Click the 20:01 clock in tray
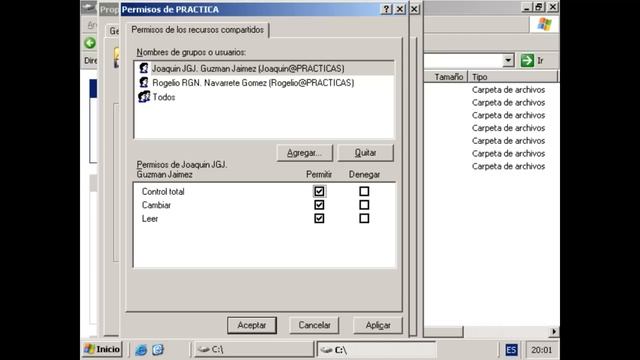 [541, 350]
